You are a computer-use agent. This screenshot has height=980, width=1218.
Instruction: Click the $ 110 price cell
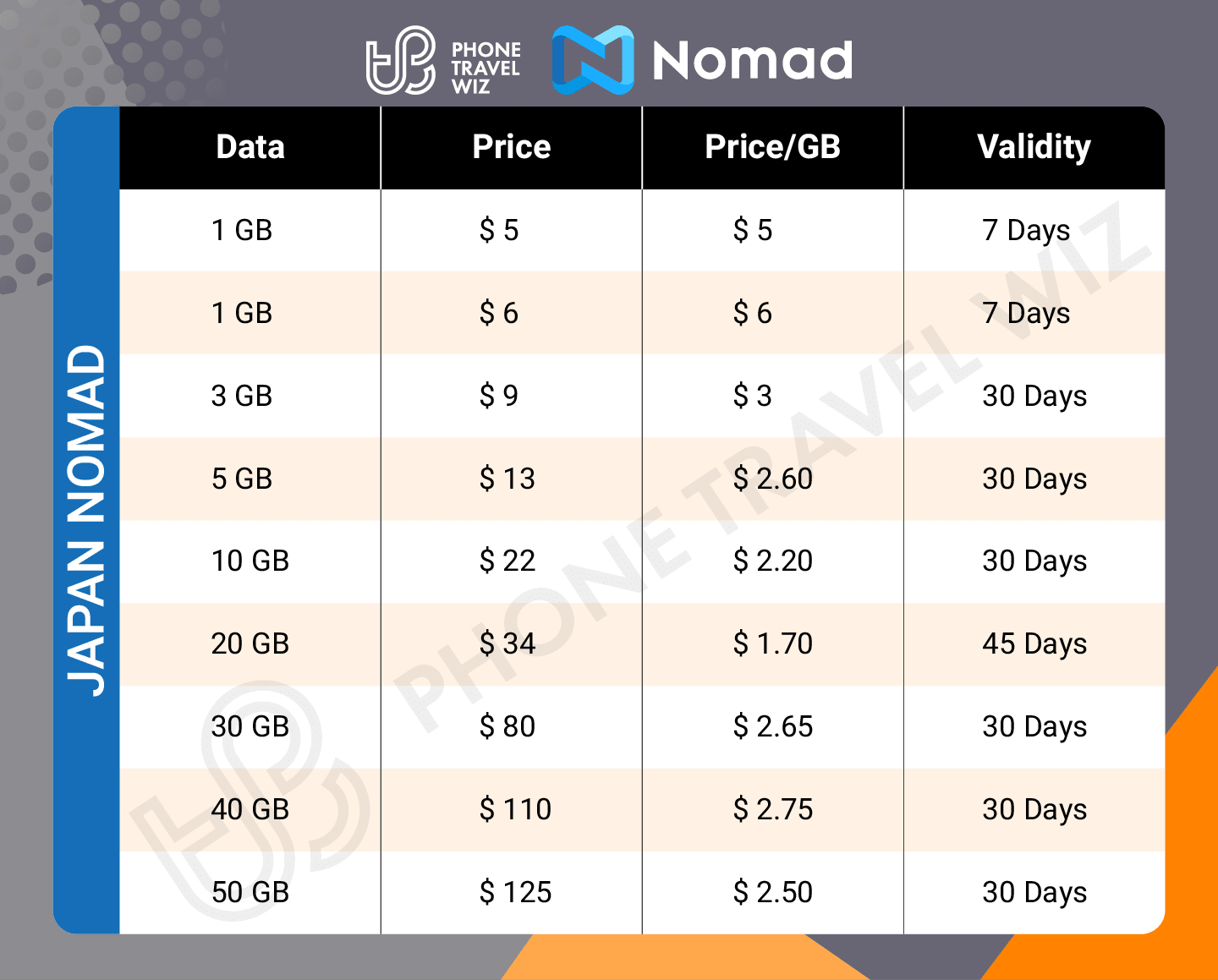click(515, 809)
